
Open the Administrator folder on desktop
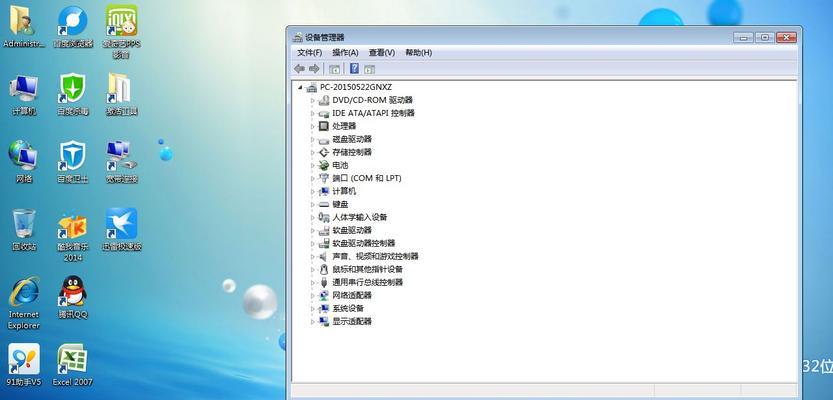pos(23,27)
